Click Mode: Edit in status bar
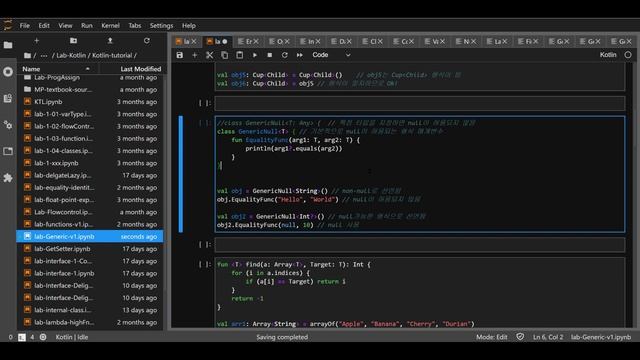This screenshot has width=640, height=360. [x=491, y=337]
